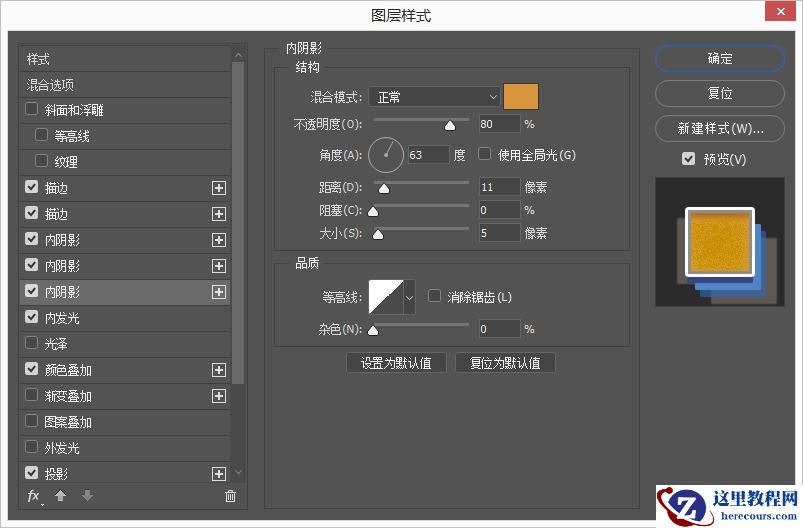The width and height of the screenshot is (803, 528).
Task: Click the style preview thumbnail
Action: tap(720, 242)
